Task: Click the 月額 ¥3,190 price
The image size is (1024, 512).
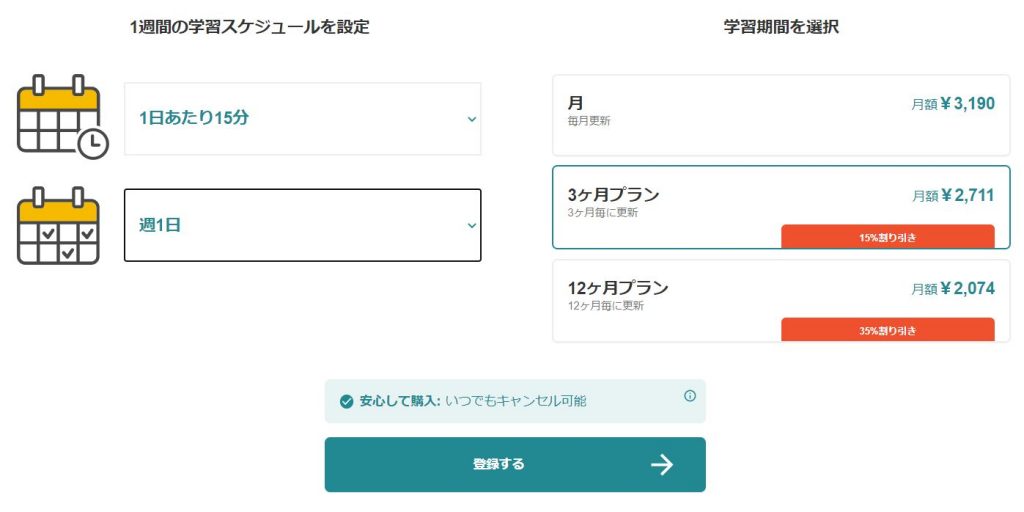Action: [953, 103]
